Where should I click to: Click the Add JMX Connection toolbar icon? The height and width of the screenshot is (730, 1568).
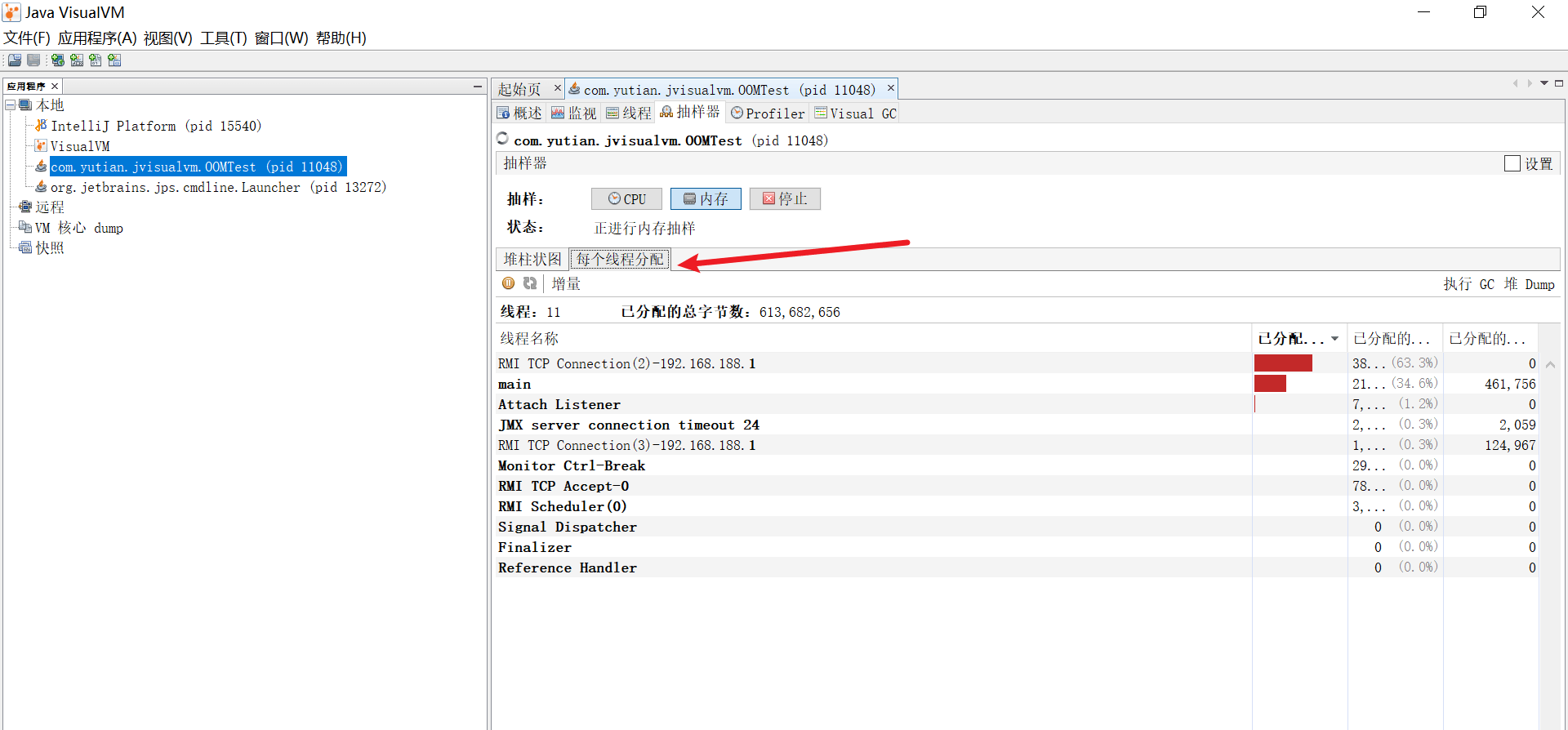click(77, 60)
